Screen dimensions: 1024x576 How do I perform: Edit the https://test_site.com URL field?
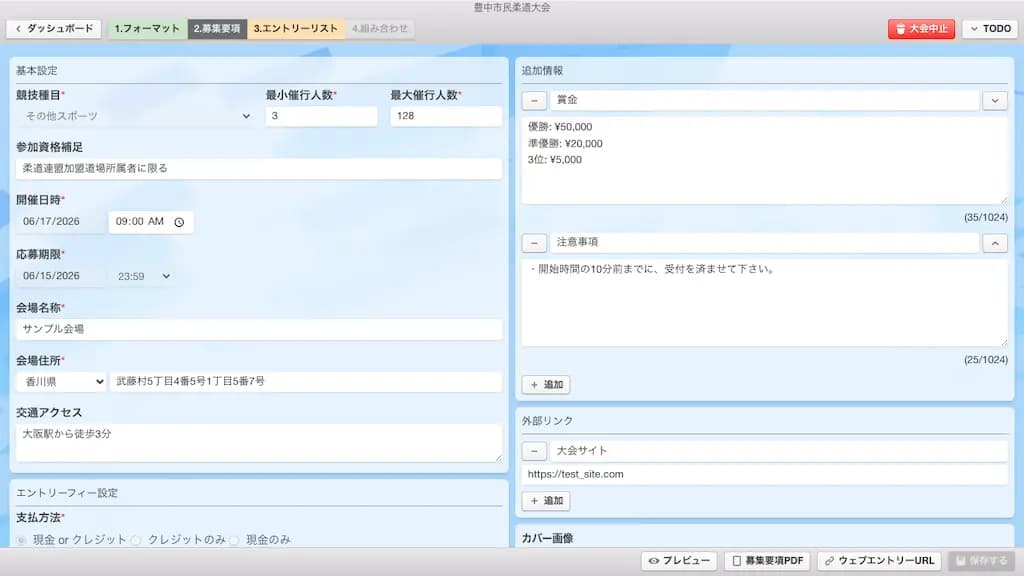pyautogui.click(x=764, y=475)
